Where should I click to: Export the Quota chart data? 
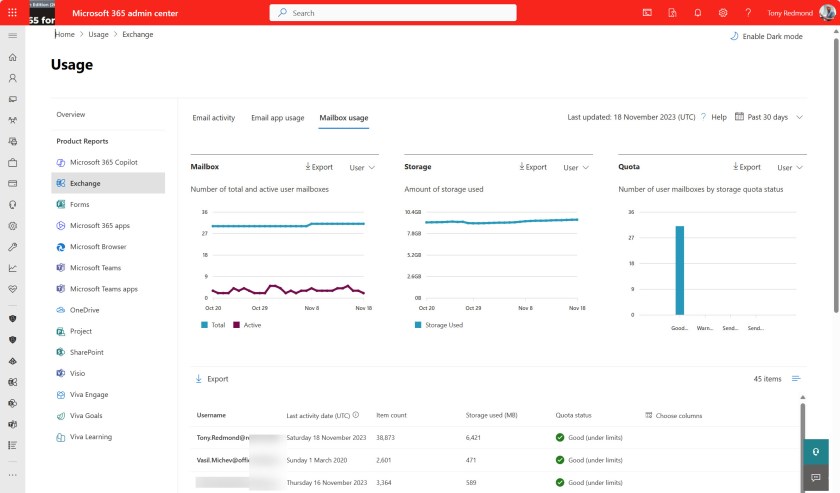[747, 167]
